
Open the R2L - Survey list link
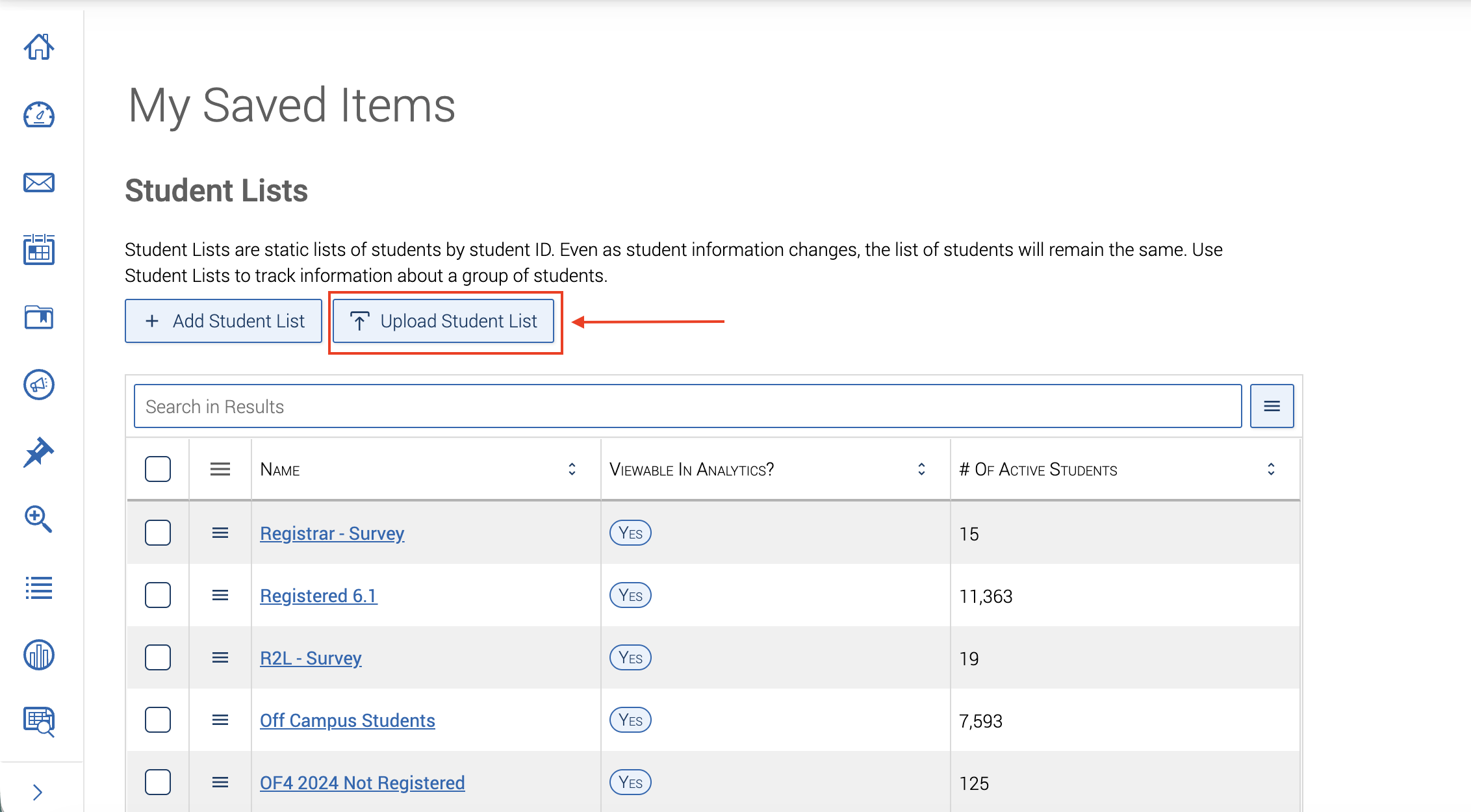tap(311, 658)
